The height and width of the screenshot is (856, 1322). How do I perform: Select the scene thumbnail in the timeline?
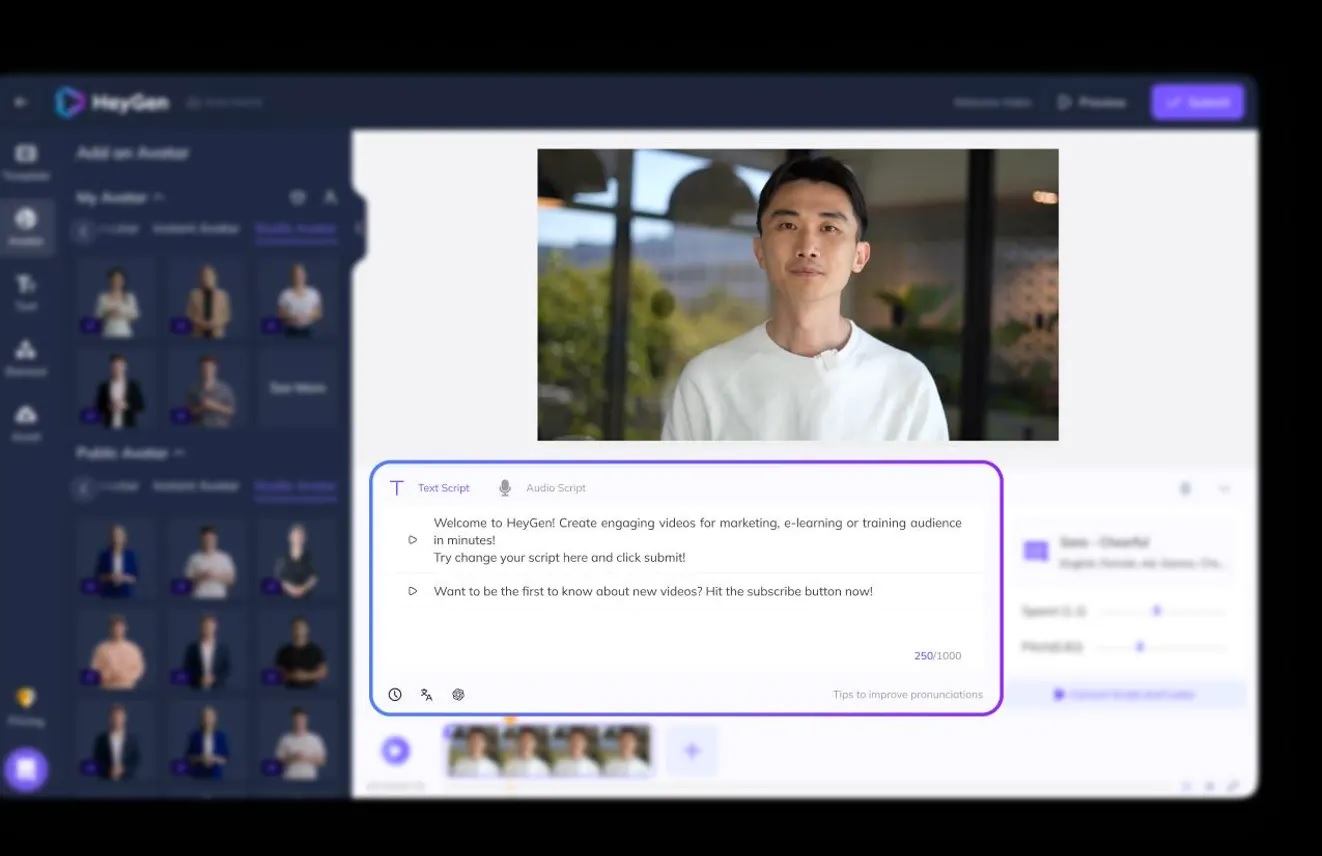tap(549, 751)
